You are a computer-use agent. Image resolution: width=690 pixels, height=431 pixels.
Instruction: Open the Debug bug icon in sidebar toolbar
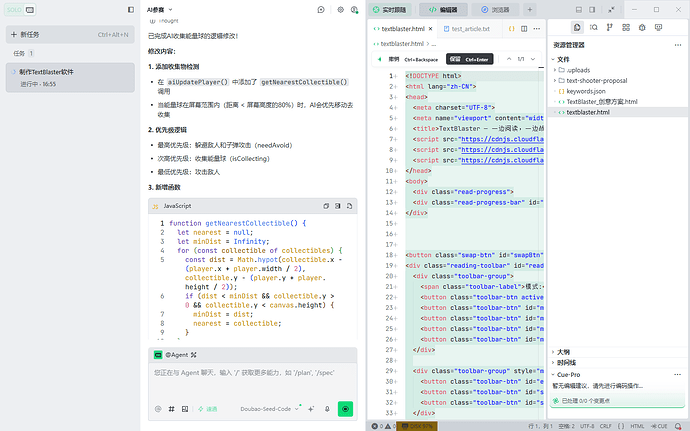(x=642, y=27)
